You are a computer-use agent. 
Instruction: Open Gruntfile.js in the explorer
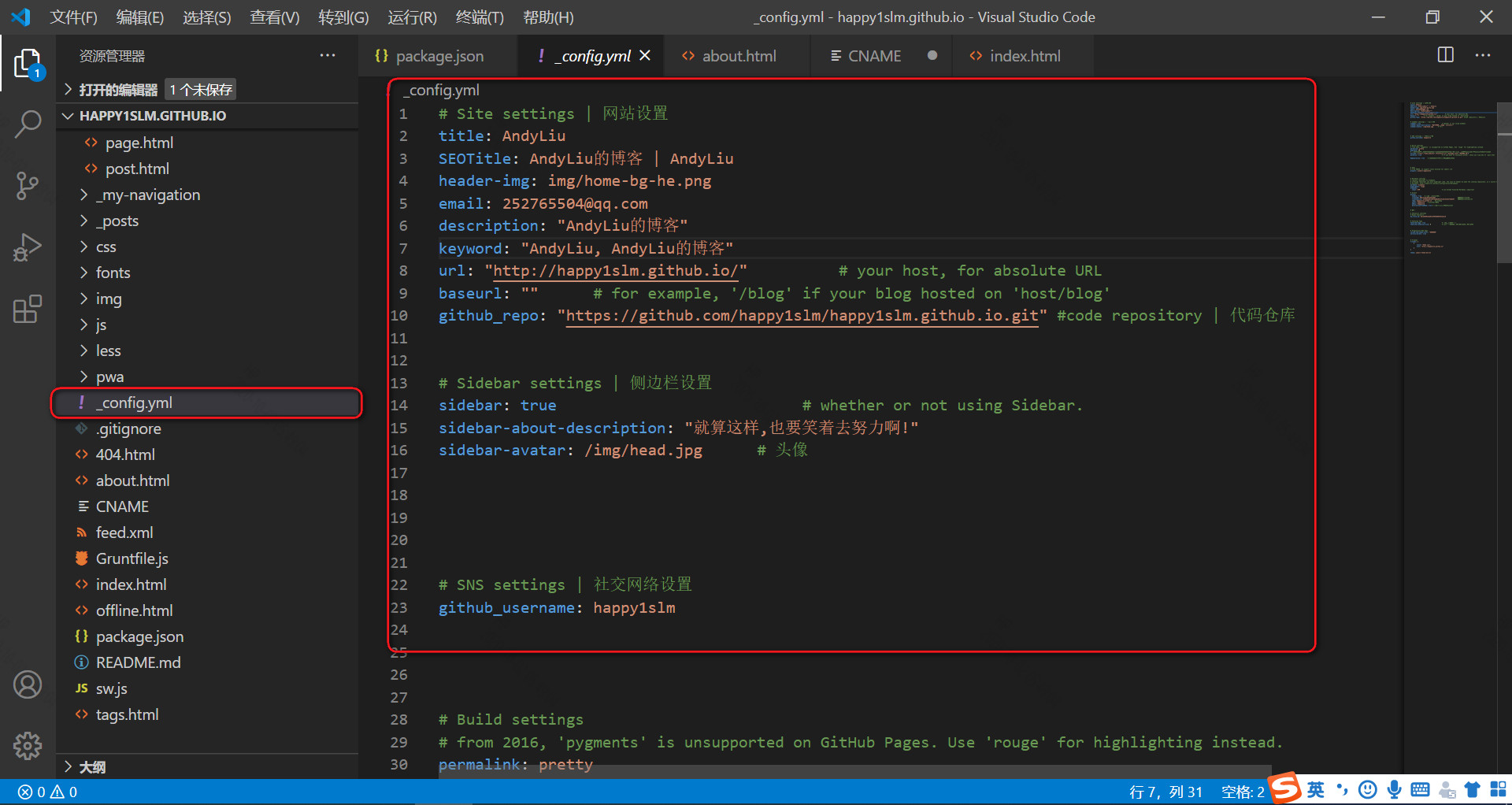pyautogui.click(x=208, y=558)
